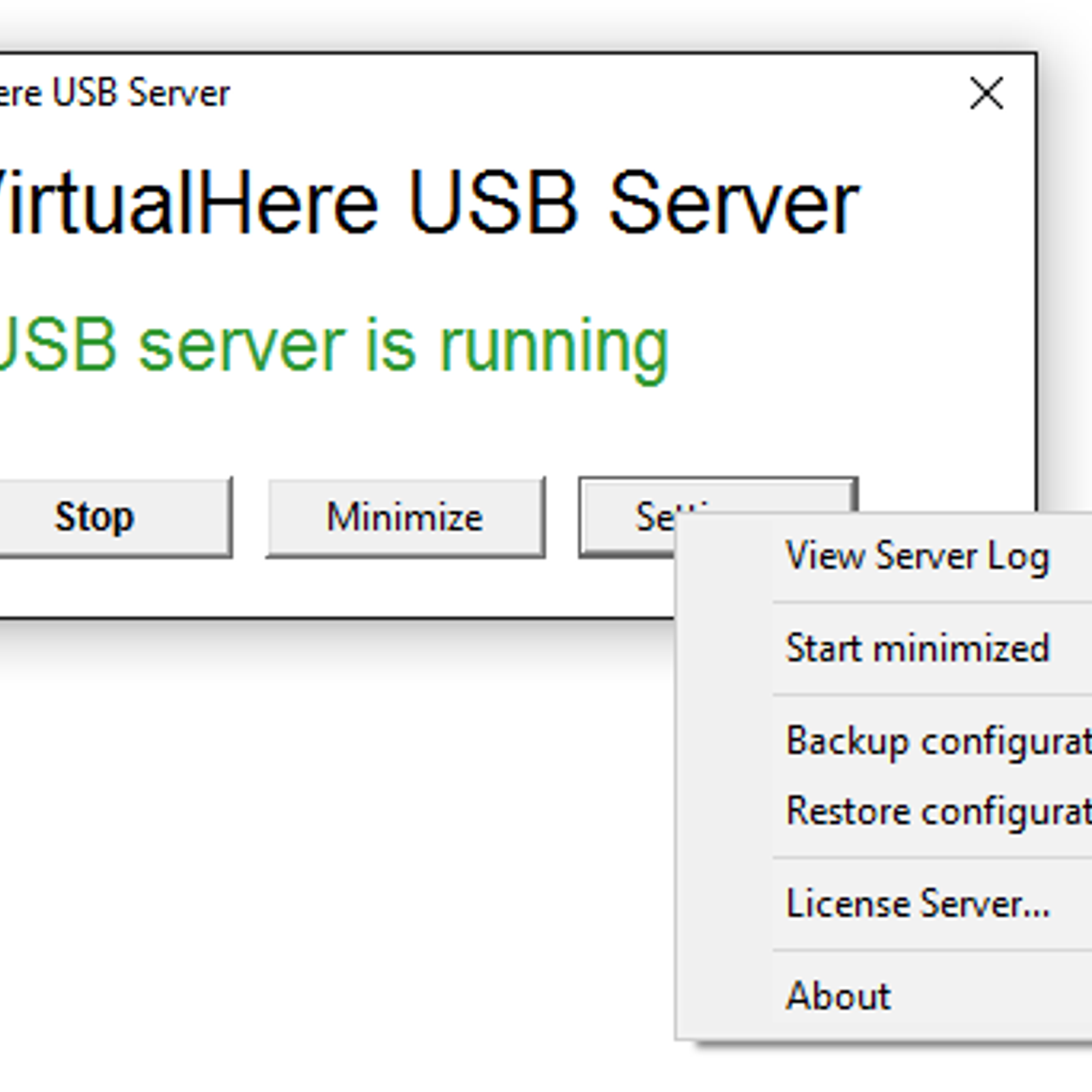Click the blank gutter left of About
Image resolution: width=1092 pixels, height=1092 pixels.
click(725, 996)
